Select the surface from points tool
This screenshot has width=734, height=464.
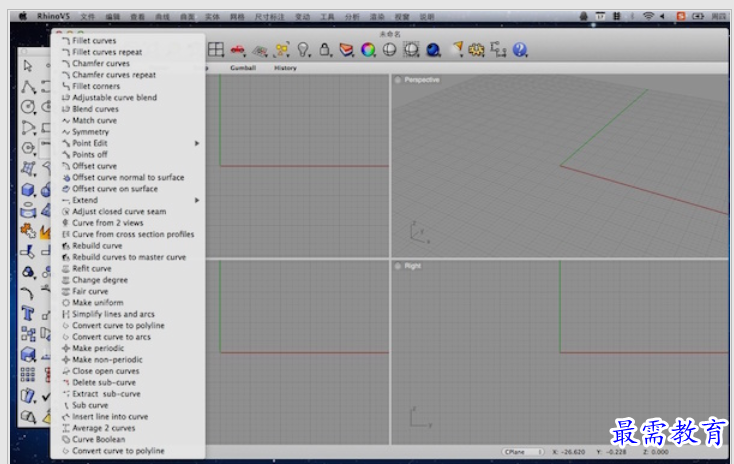click(x=28, y=169)
